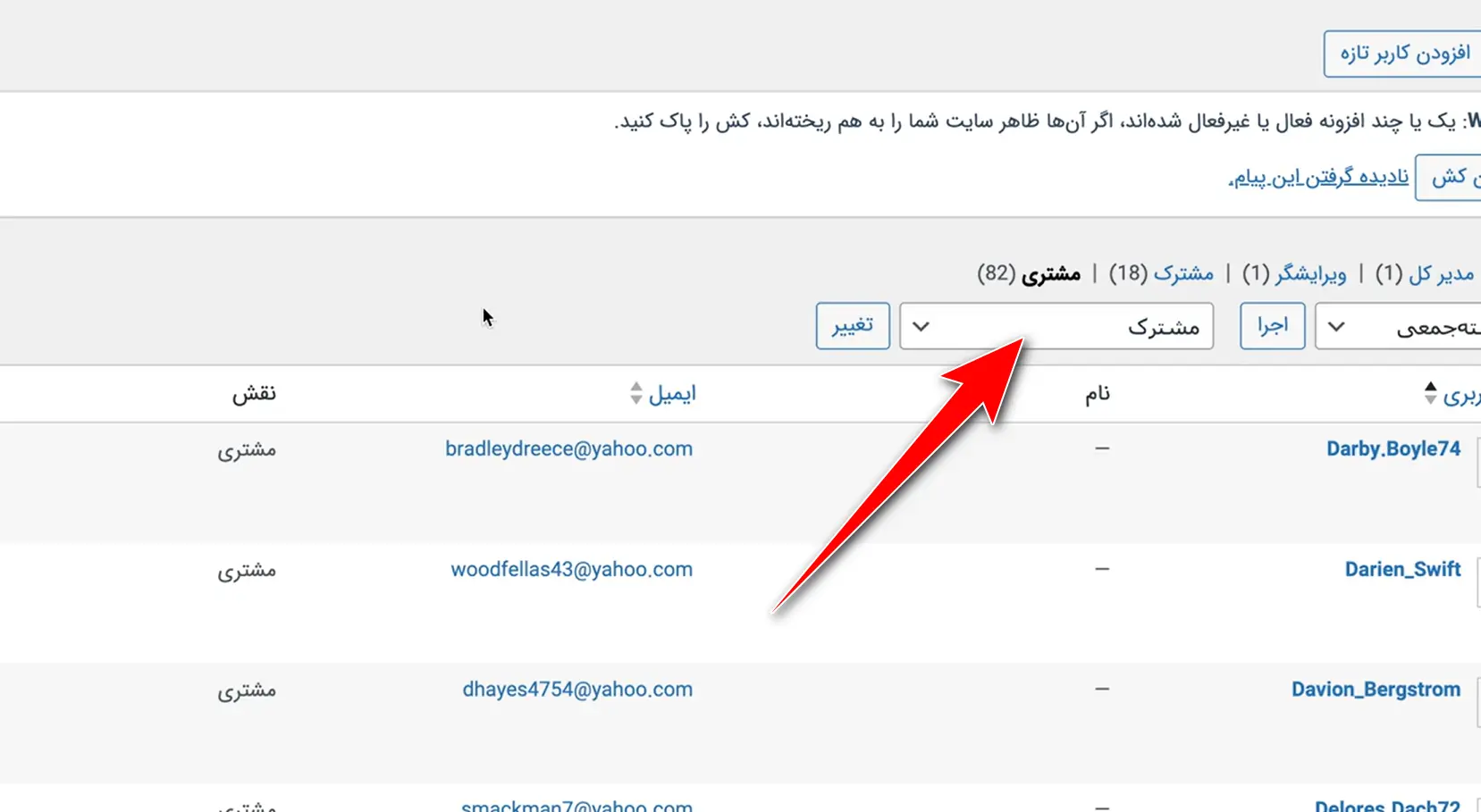Click the partially visible 'کش' clear cache button
The width and height of the screenshot is (1481, 812).
[1450, 177]
